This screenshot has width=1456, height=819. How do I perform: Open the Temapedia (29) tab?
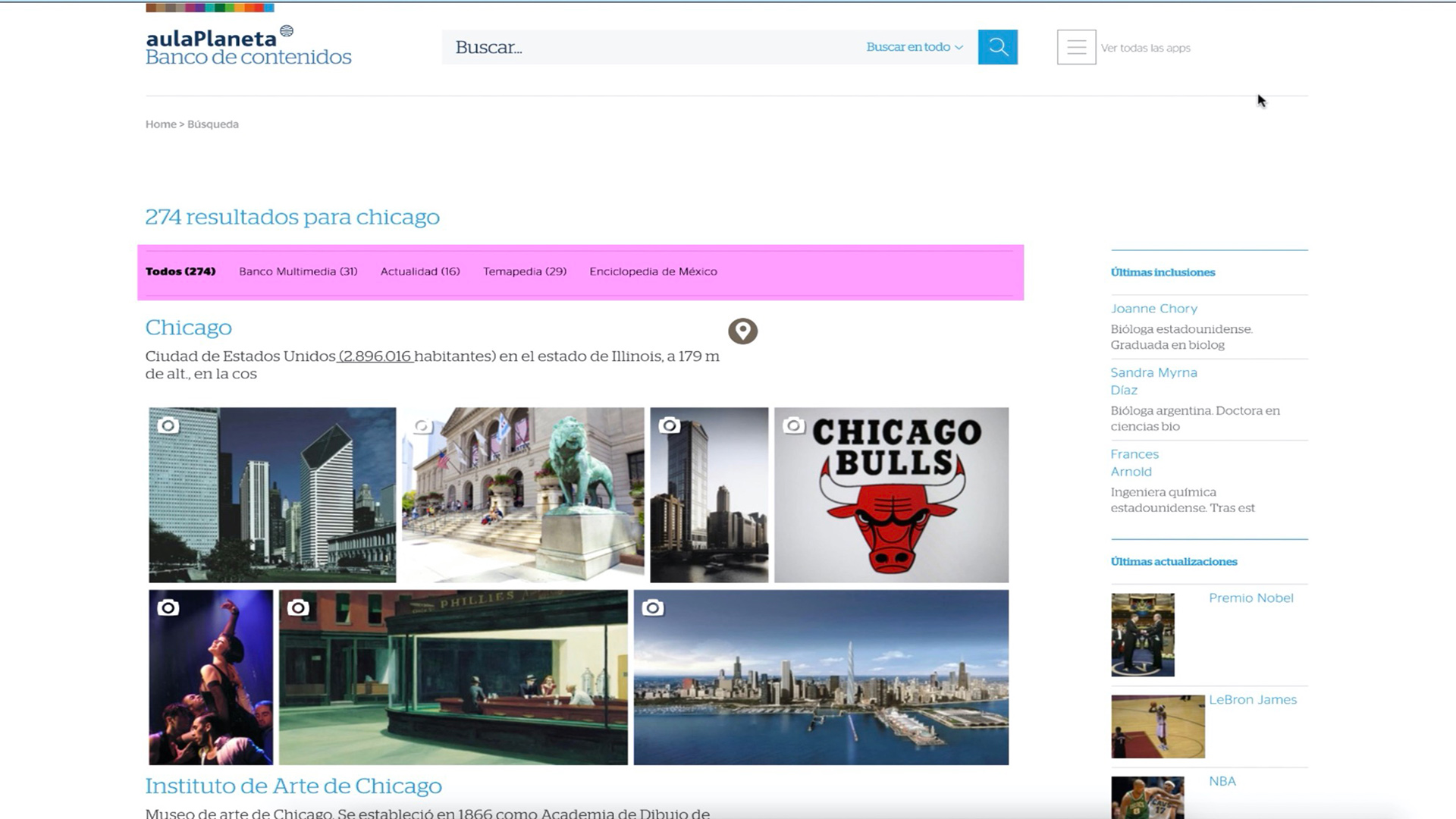tap(525, 271)
